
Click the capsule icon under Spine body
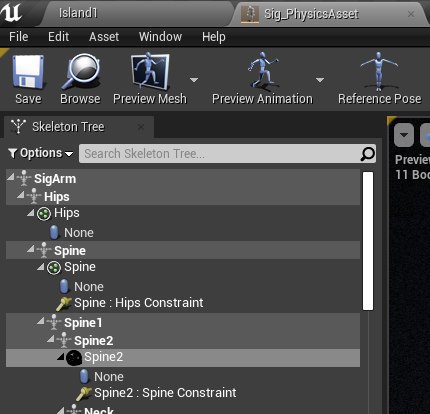point(64,286)
